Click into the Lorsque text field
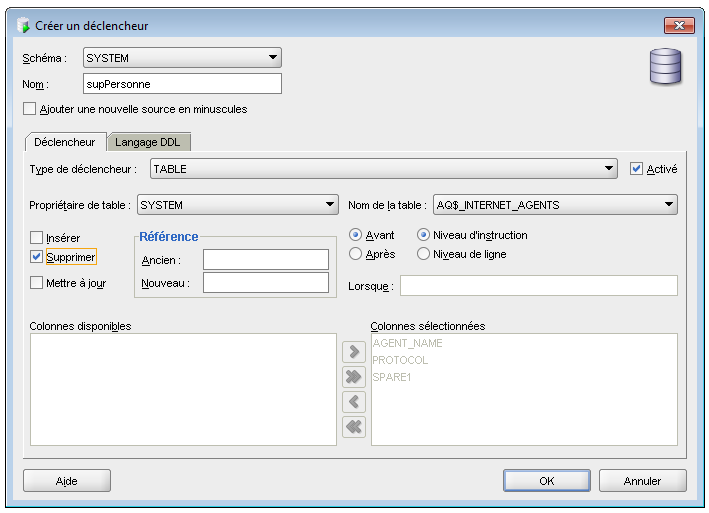This screenshot has height=513, width=709. pos(538,286)
